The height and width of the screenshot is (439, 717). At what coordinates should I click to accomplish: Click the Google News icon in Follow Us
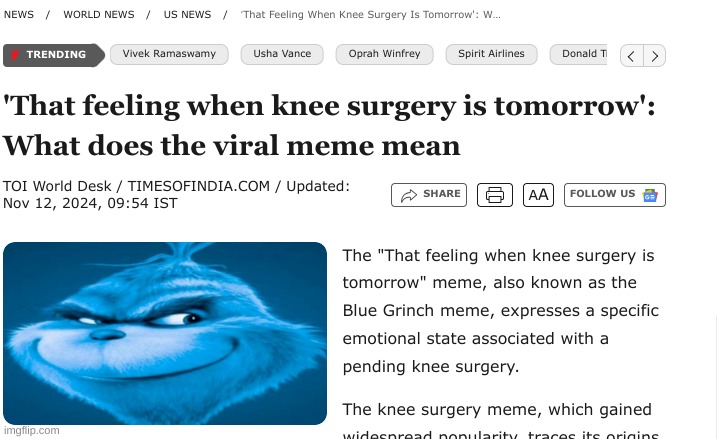coord(650,195)
